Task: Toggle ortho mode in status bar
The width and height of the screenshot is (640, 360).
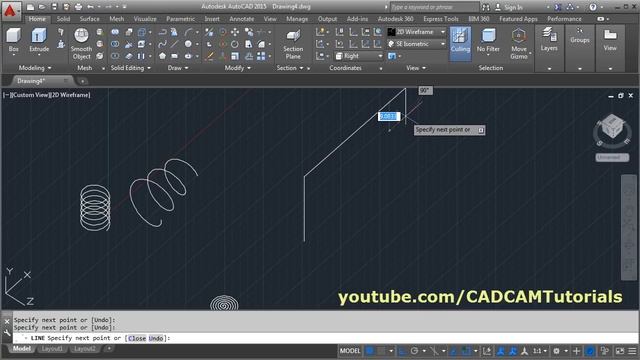Action: [x=402, y=351]
